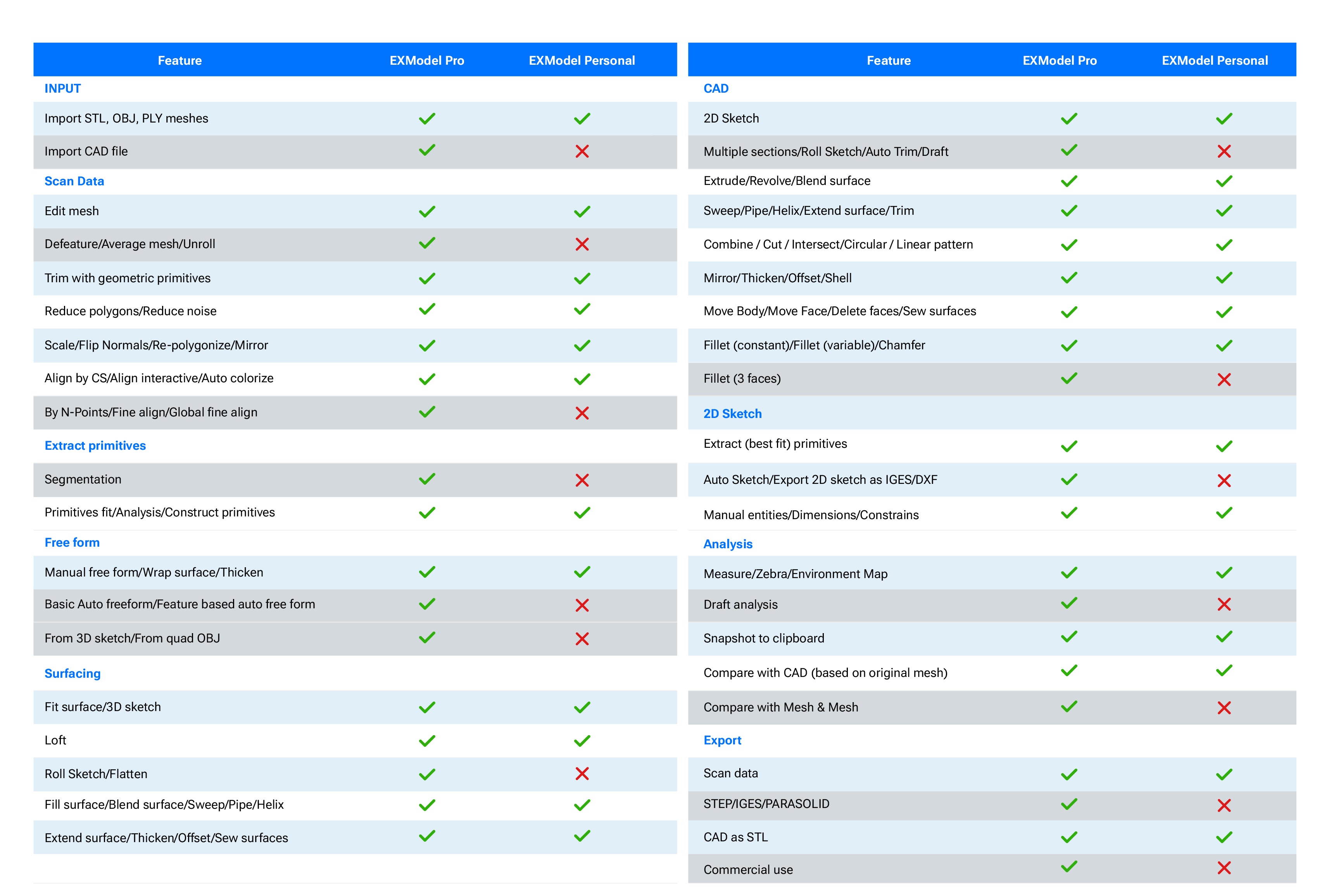Click Personal checkmark for Import STL, OBJ, PLY meshes

click(582, 118)
